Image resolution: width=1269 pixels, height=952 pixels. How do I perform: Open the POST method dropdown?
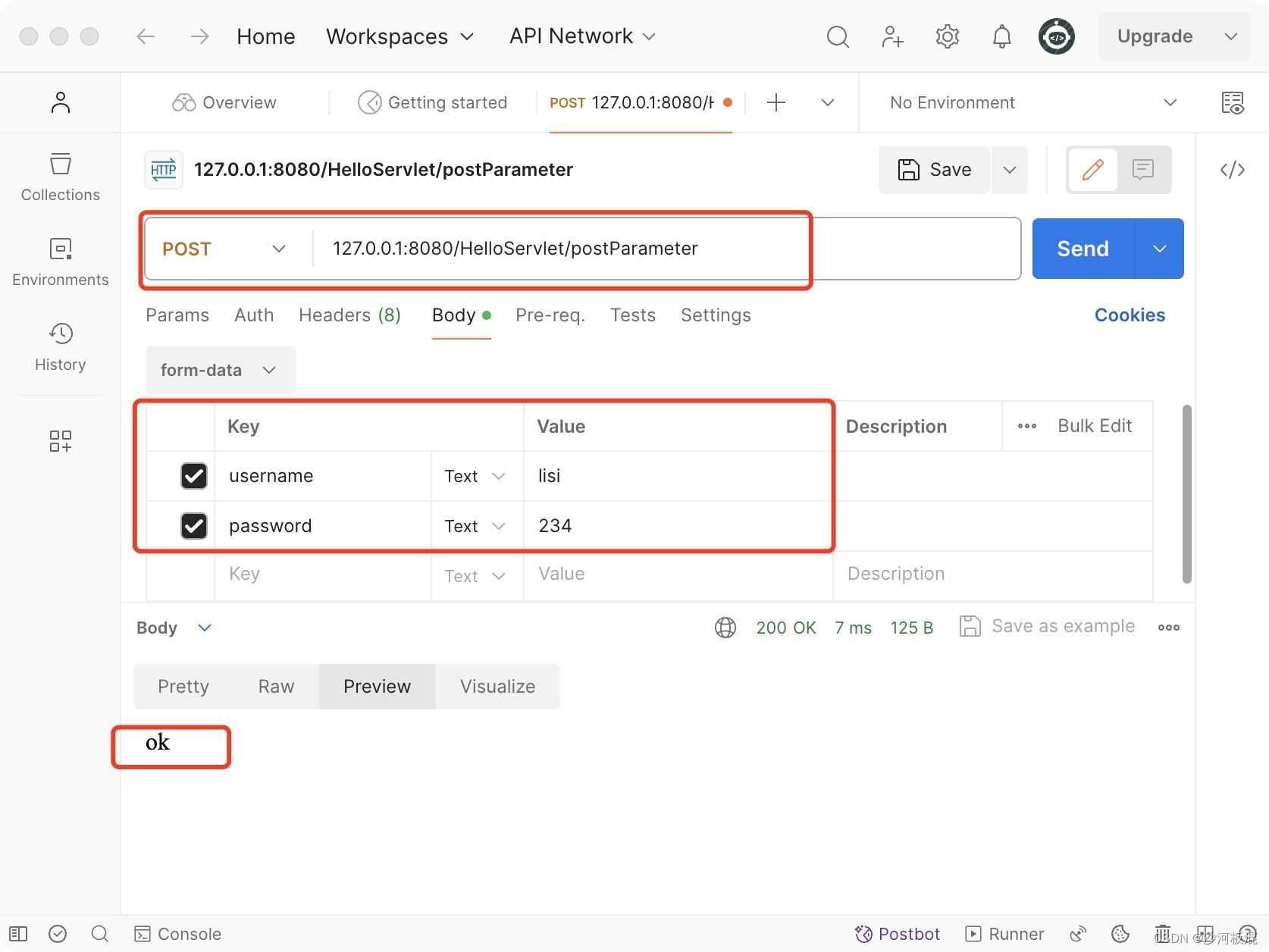[224, 249]
